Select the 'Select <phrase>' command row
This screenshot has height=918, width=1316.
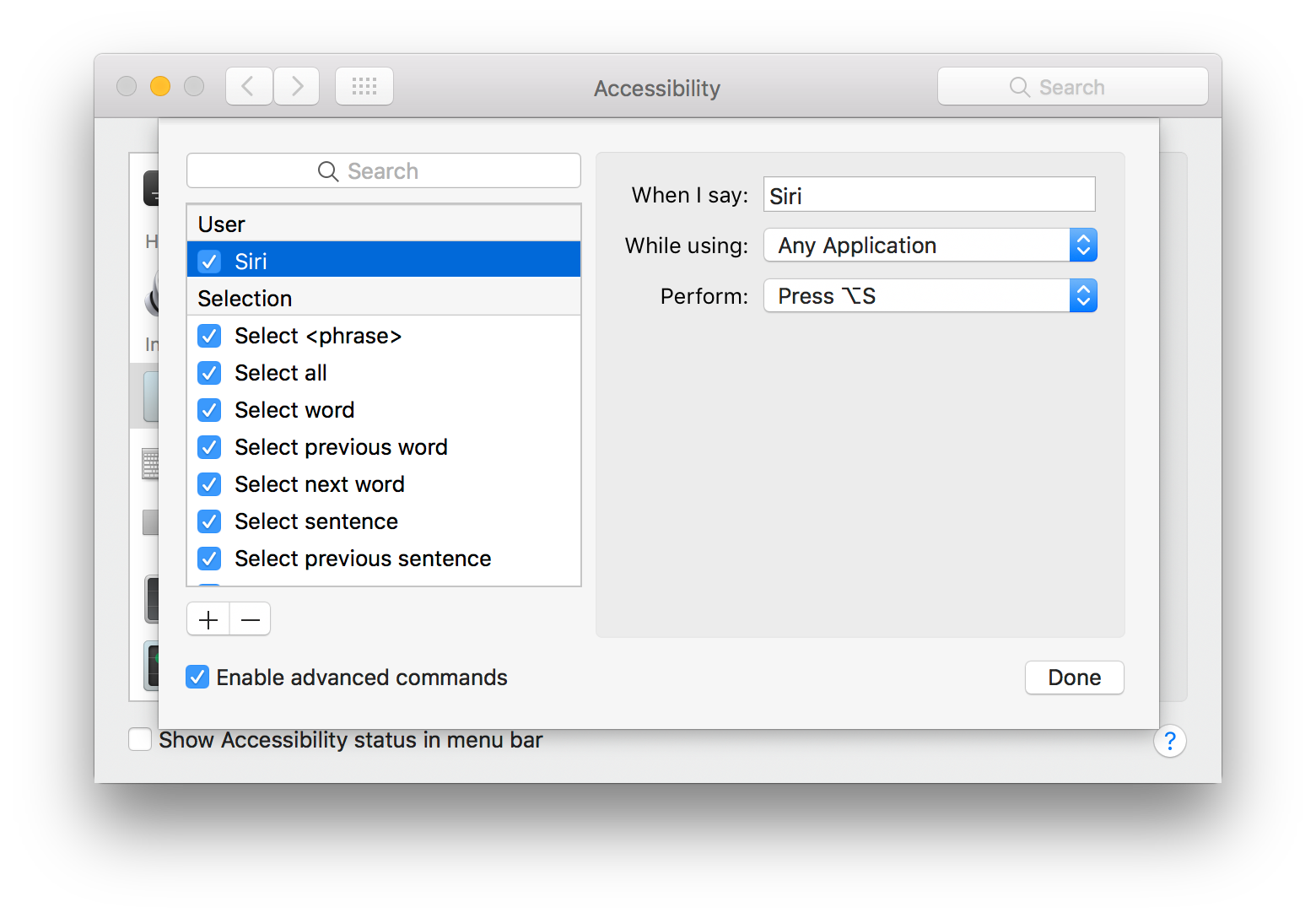pyautogui.click(x=384, y=336)
